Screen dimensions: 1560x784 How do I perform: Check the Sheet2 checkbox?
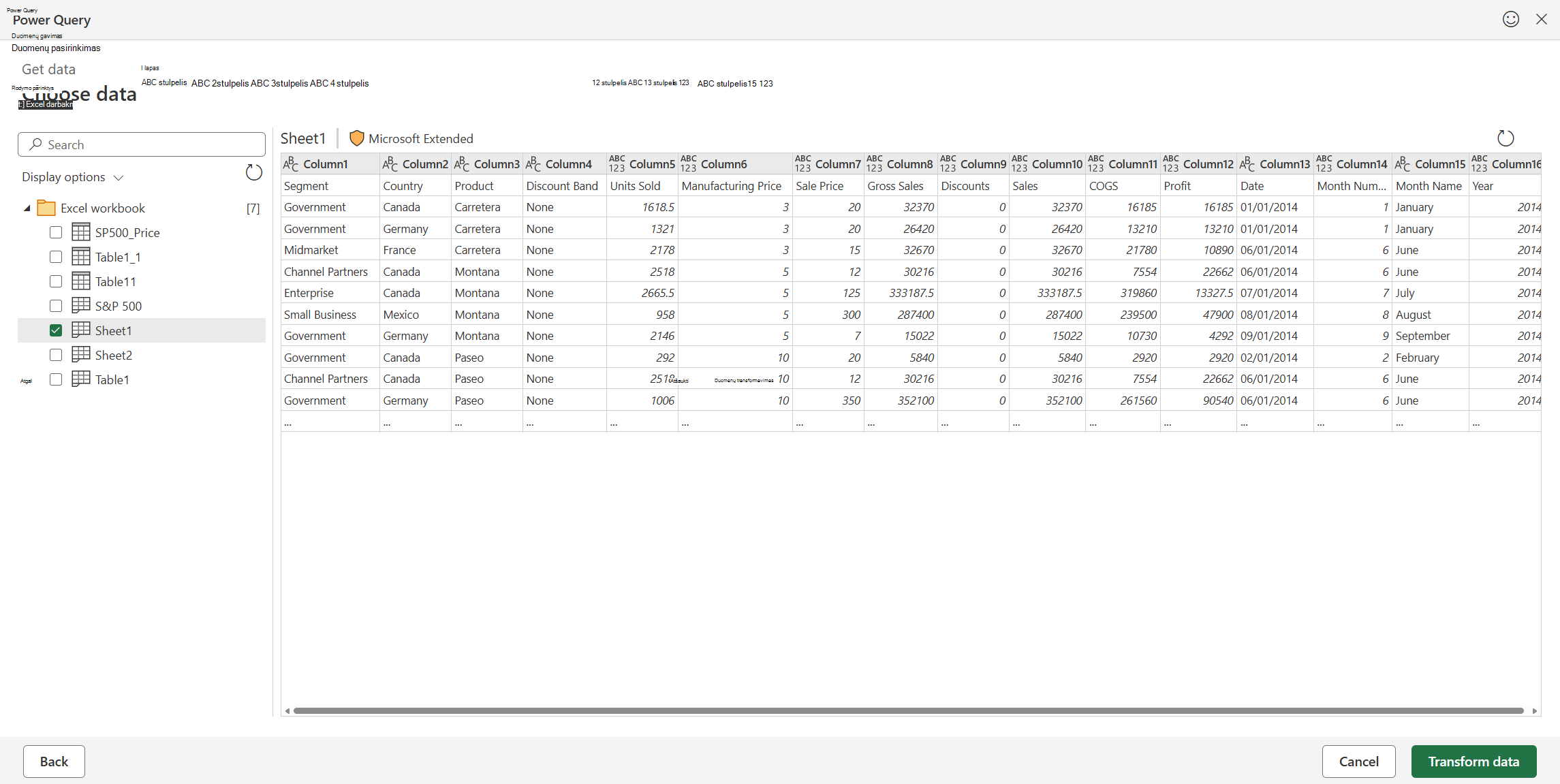pyautogui.click(x=56, y=355)
